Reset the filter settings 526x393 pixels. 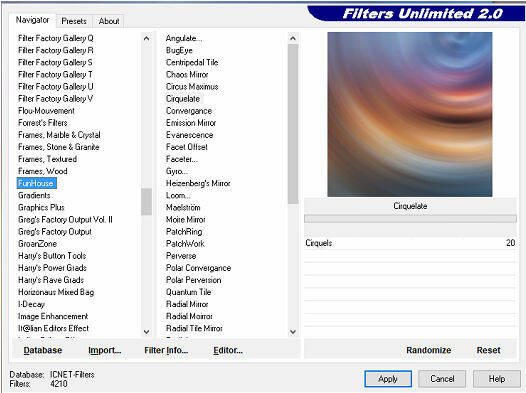point(488,350)
